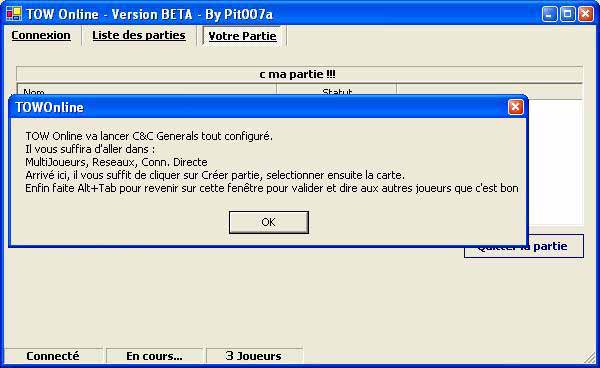Click the Connecté status bar panel
Screen dimensions: 600x368
pos(53,356)
